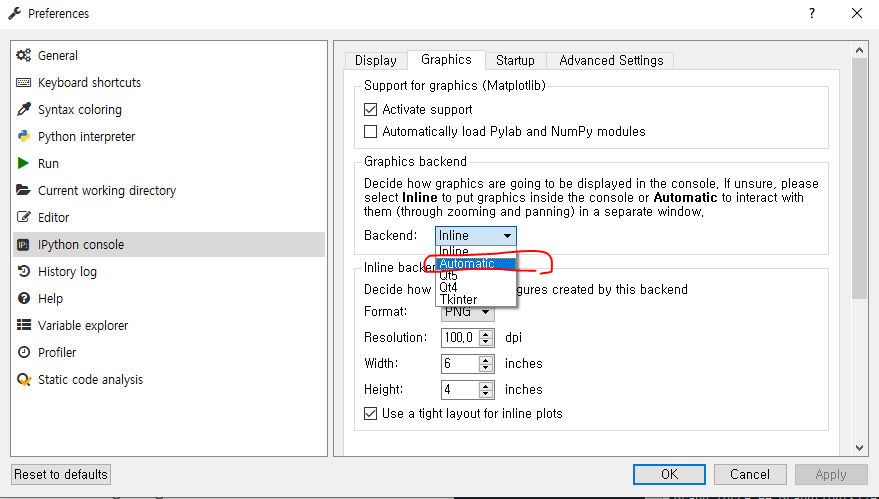Toggle tight layout for inline plots

pos(371,414)
